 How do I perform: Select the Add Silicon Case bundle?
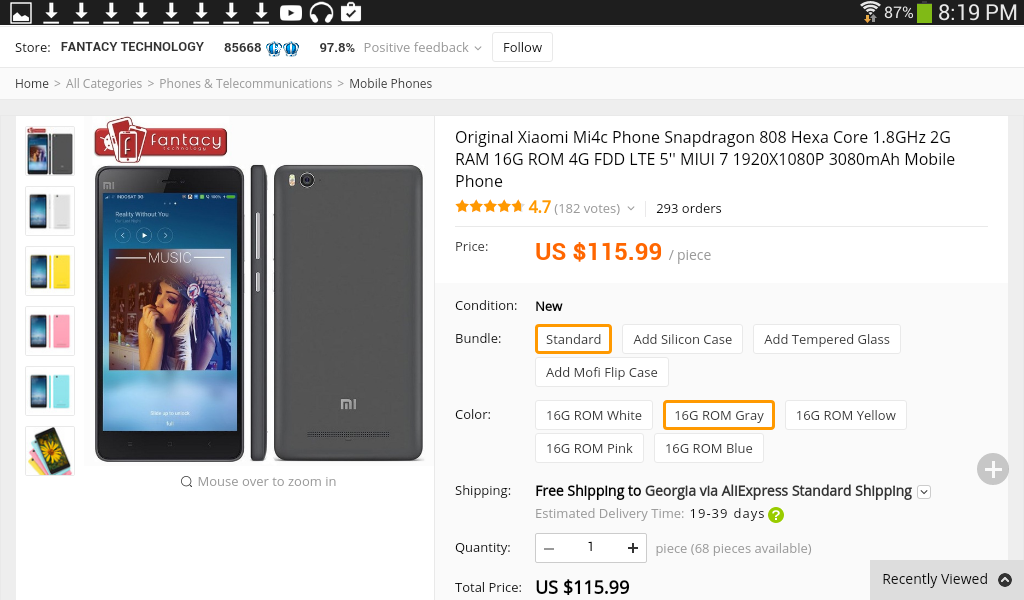click(682, 339)
